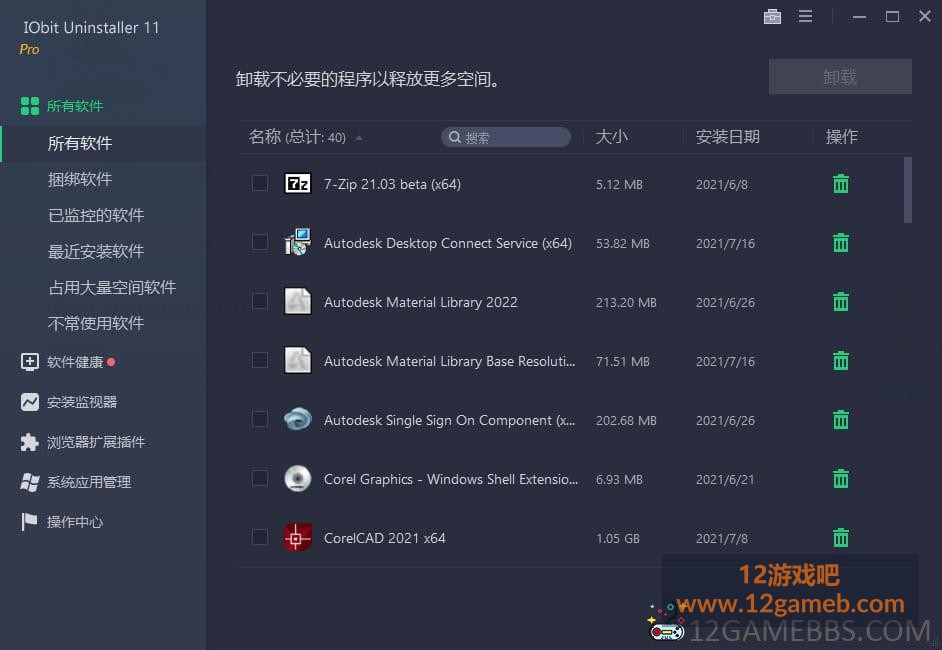Click the Autodesk Material Library 2022 file icon
This screenshot has width=942, height=650.
point(297,301)
